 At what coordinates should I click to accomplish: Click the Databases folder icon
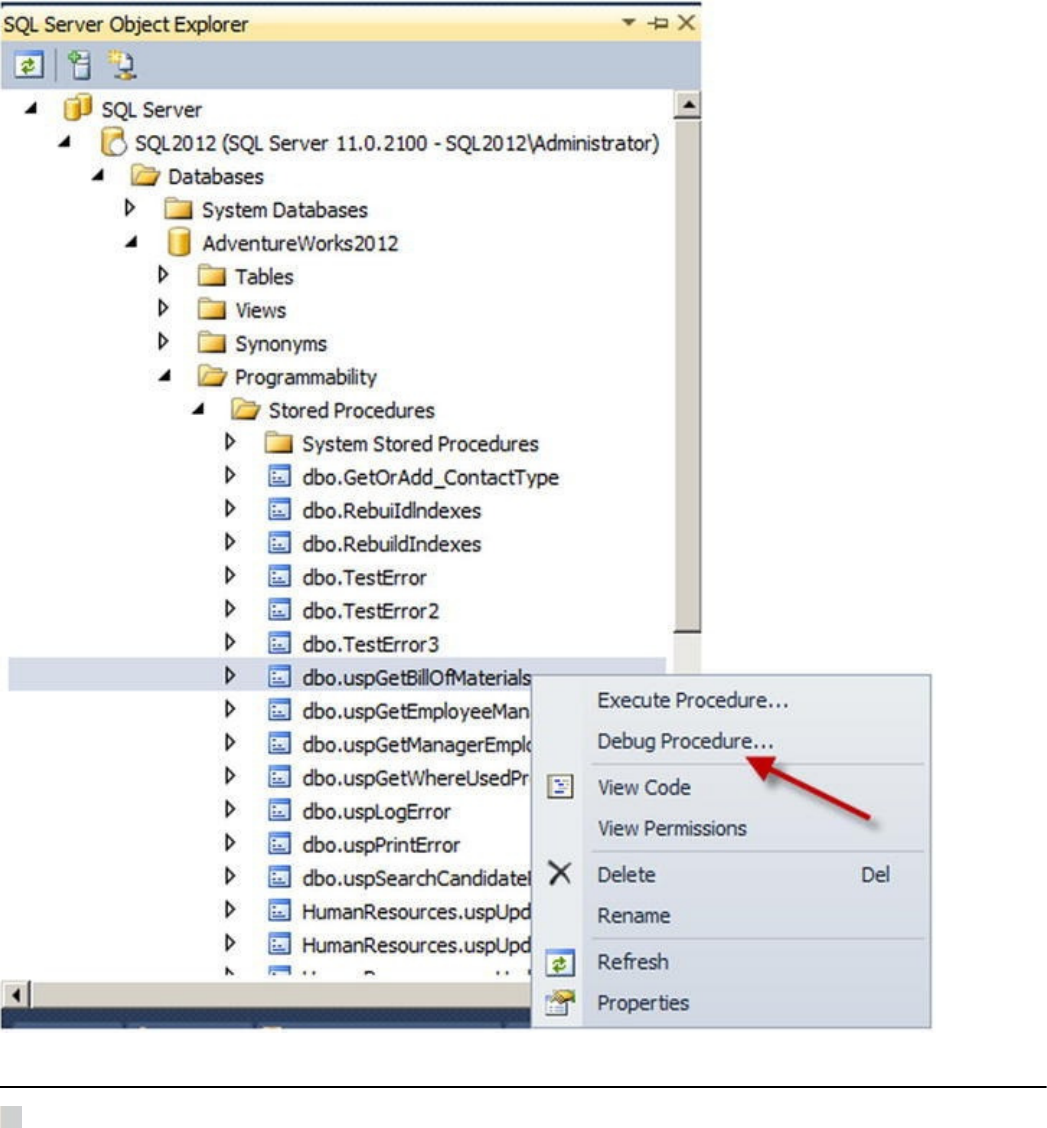point(145,176)
